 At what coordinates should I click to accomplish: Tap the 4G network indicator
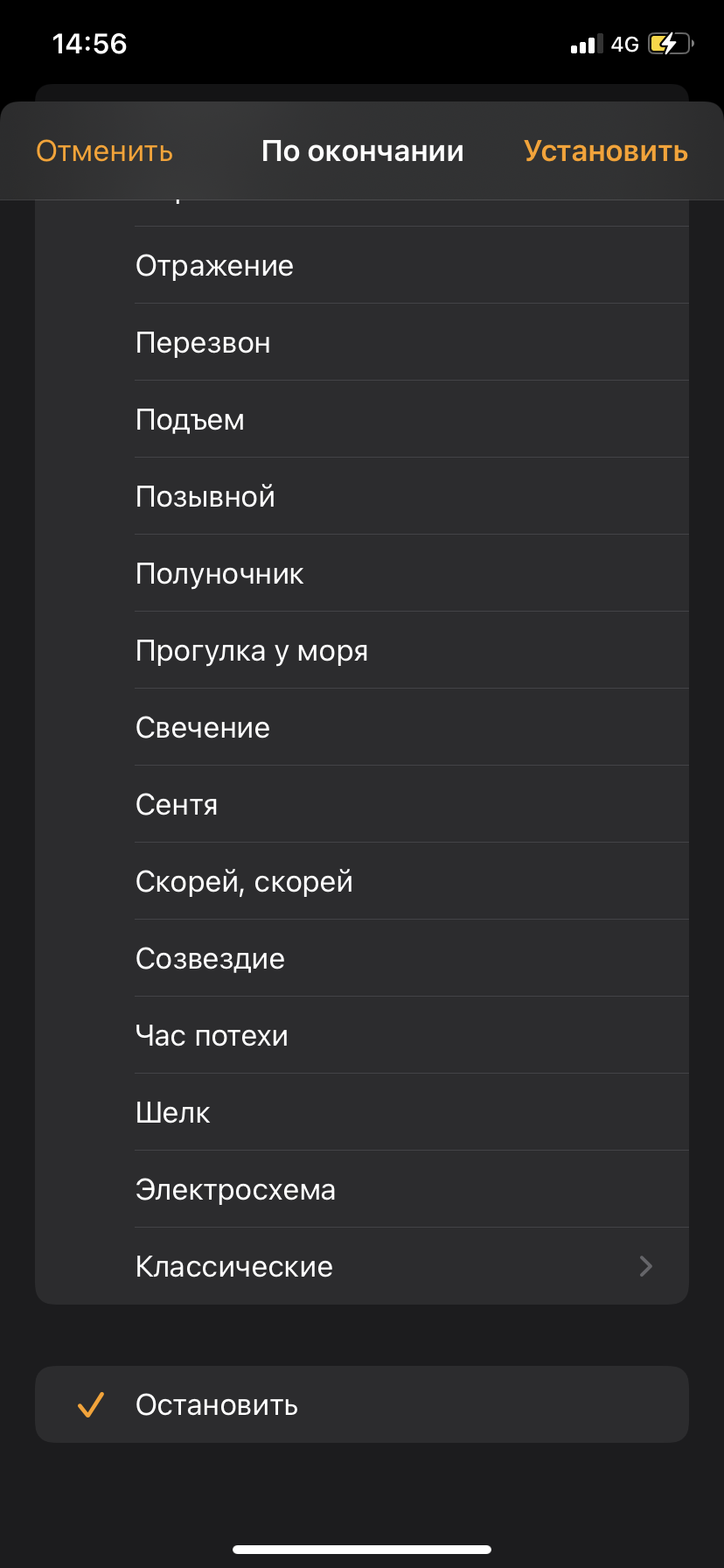pos(625,44)
